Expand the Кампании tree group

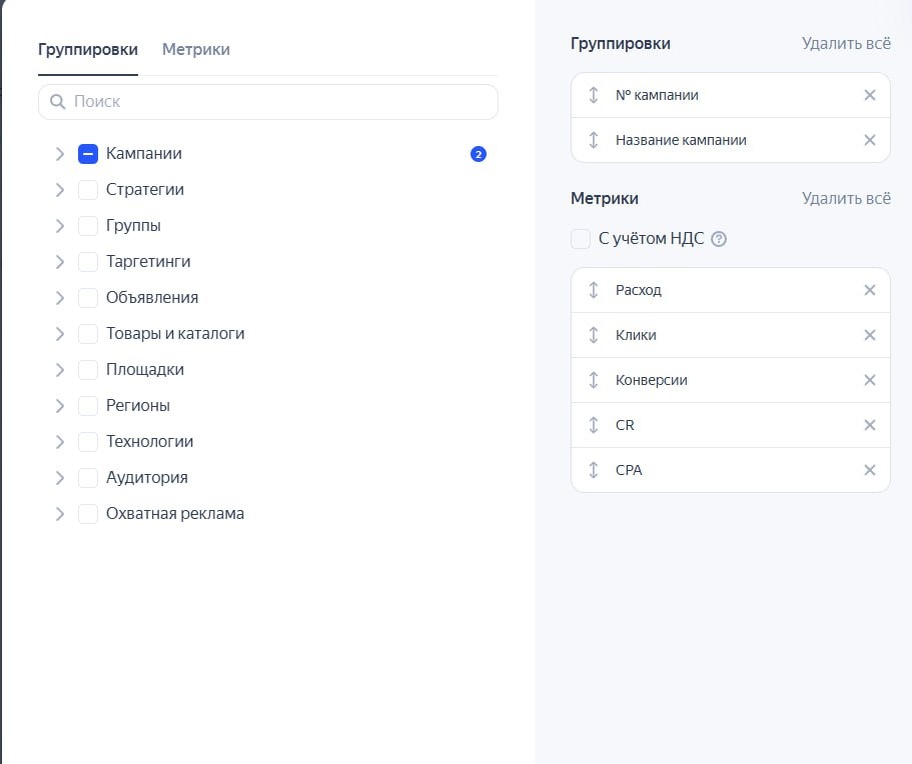pos(60,154)
